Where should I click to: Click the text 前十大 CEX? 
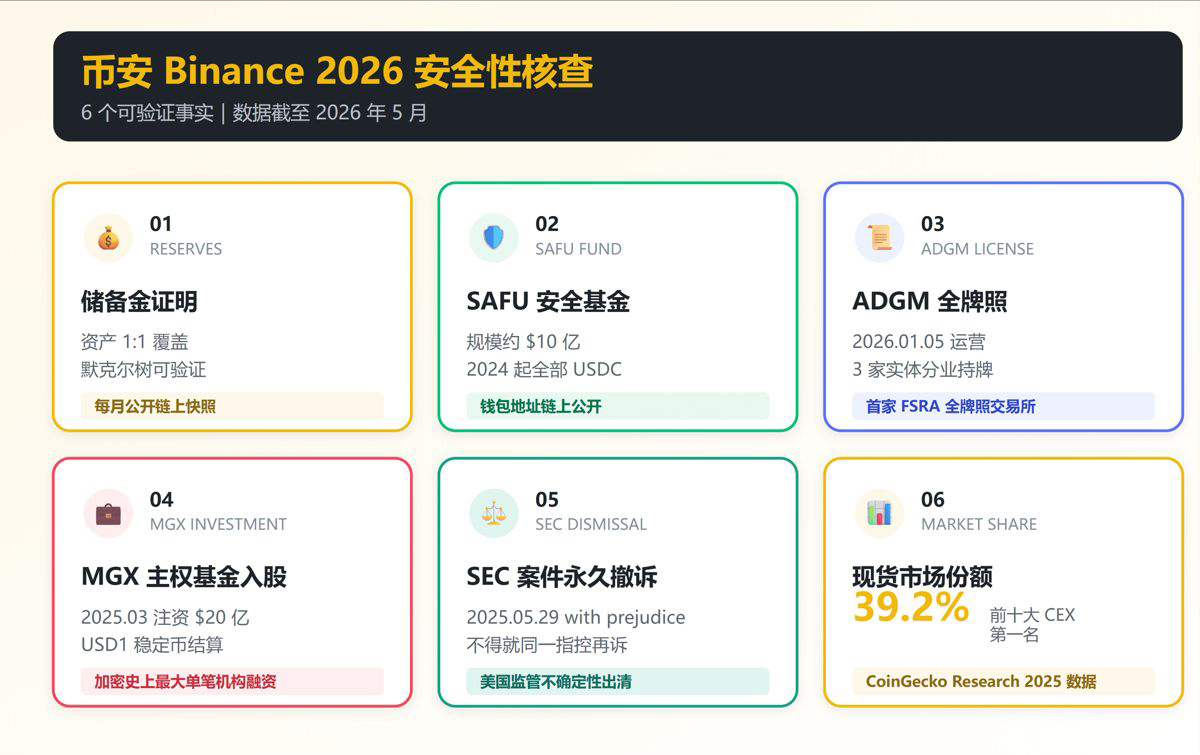click(1033, 615)
